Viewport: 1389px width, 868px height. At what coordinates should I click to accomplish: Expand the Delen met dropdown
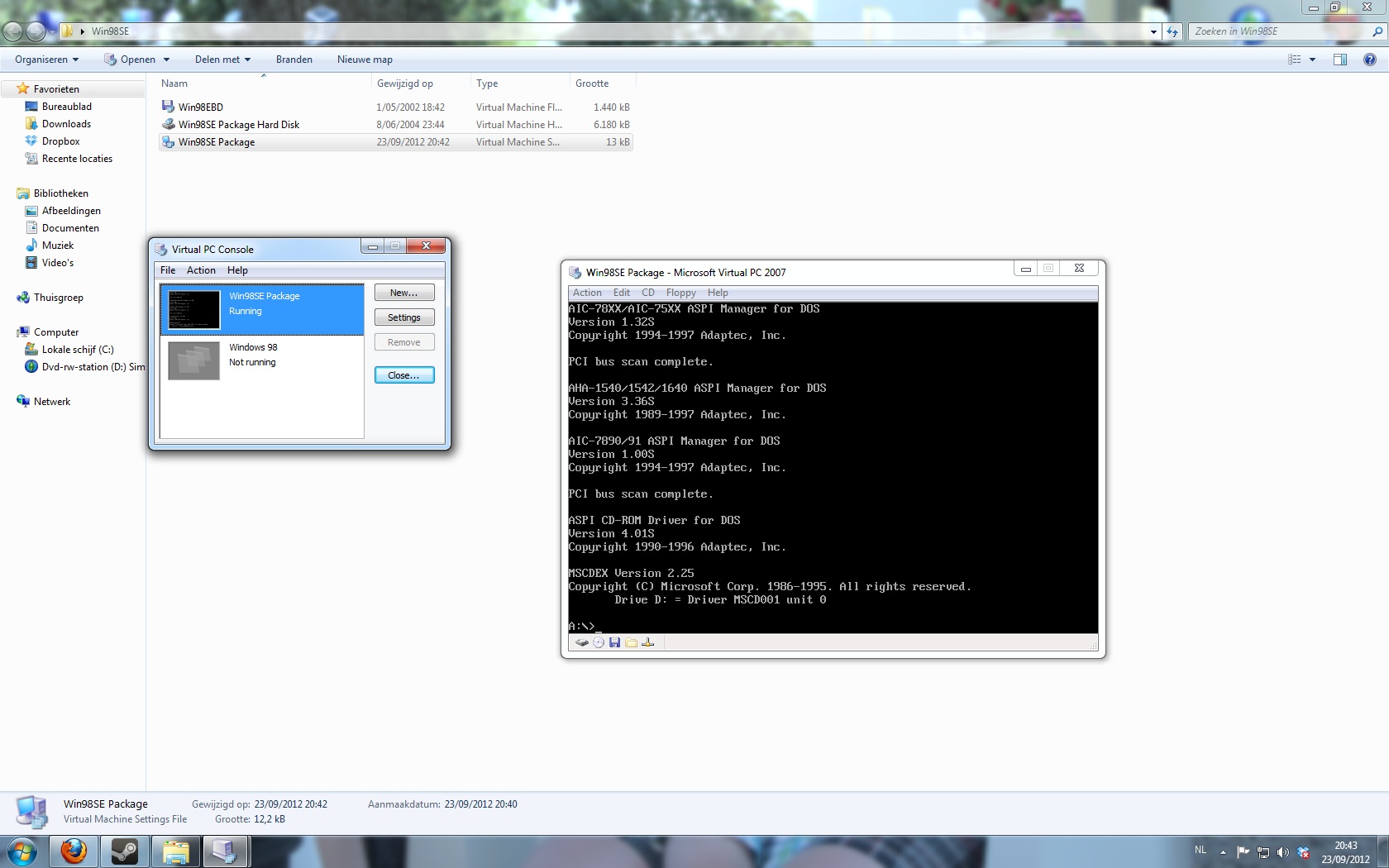coord(222,60)
